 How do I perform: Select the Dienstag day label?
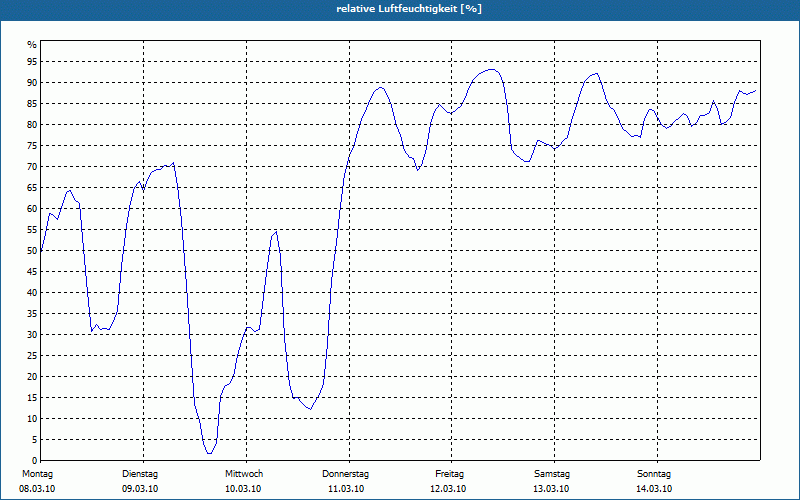point(140,474)
